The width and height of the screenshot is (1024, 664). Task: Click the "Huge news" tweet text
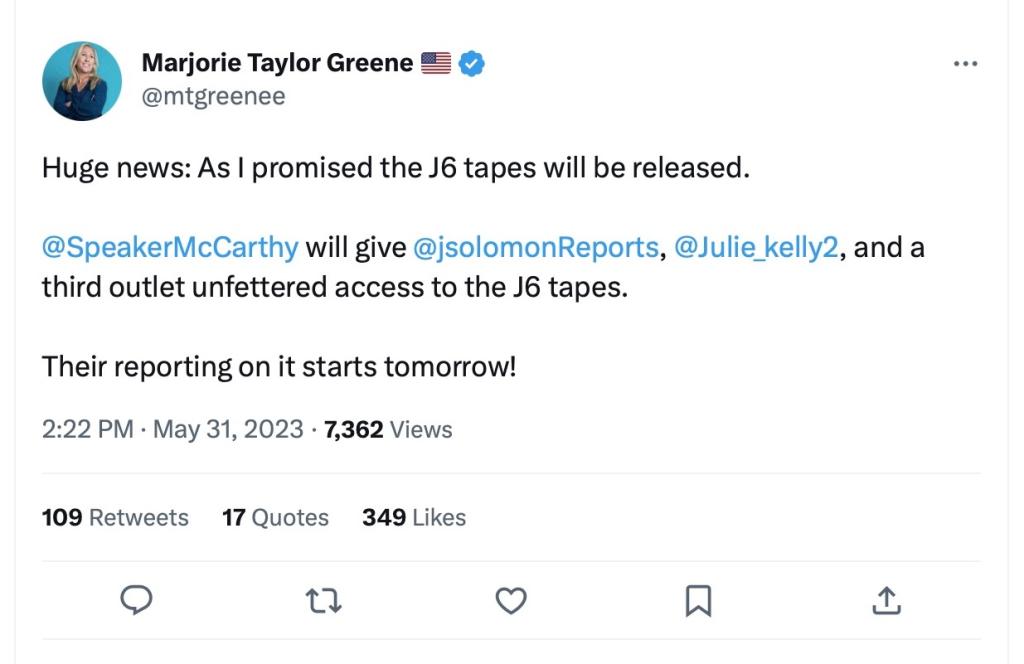click(x=395, y=168)
